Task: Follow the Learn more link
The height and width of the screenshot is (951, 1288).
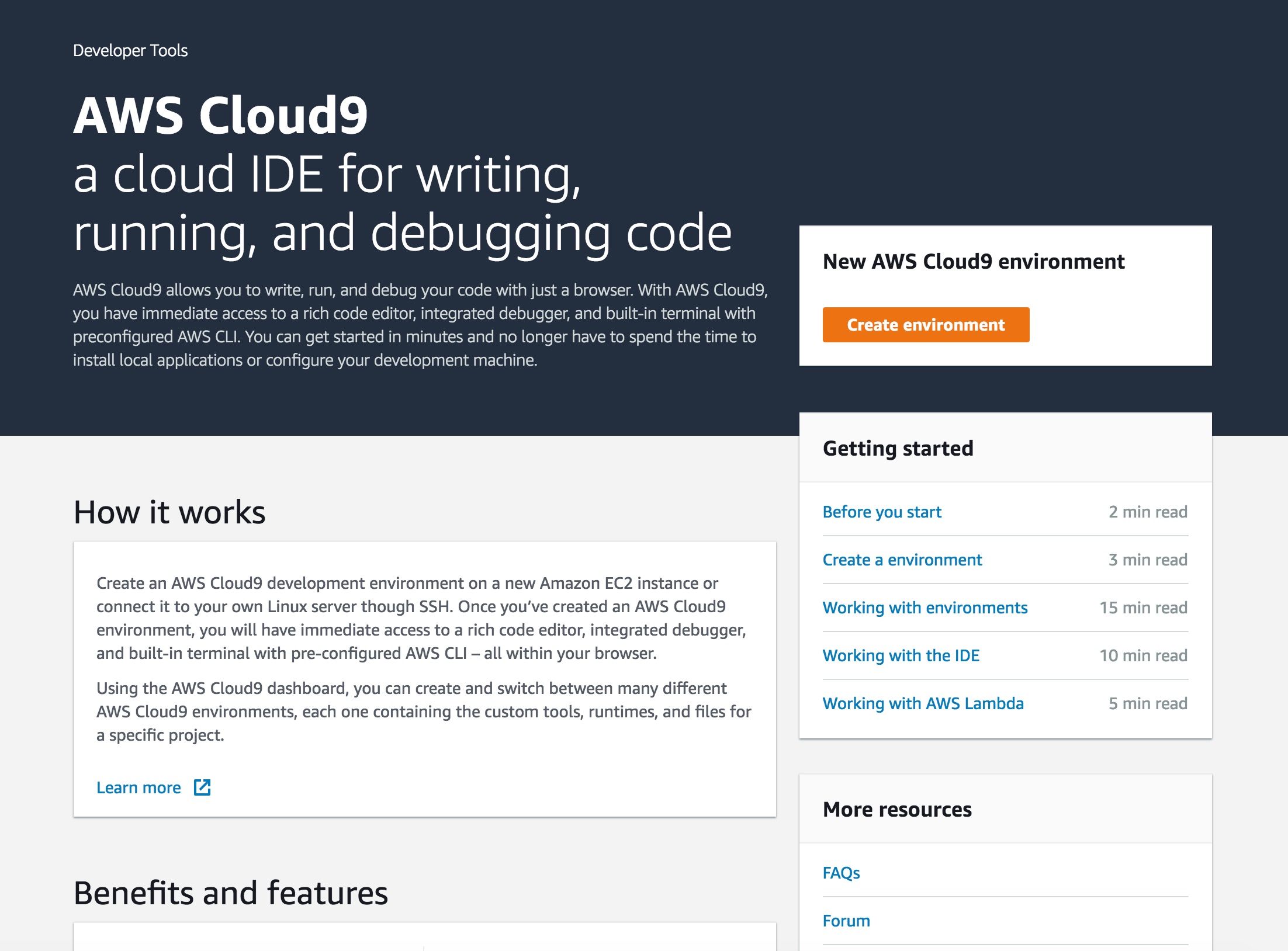Action: pyautogui.click(x=139, y=787)
